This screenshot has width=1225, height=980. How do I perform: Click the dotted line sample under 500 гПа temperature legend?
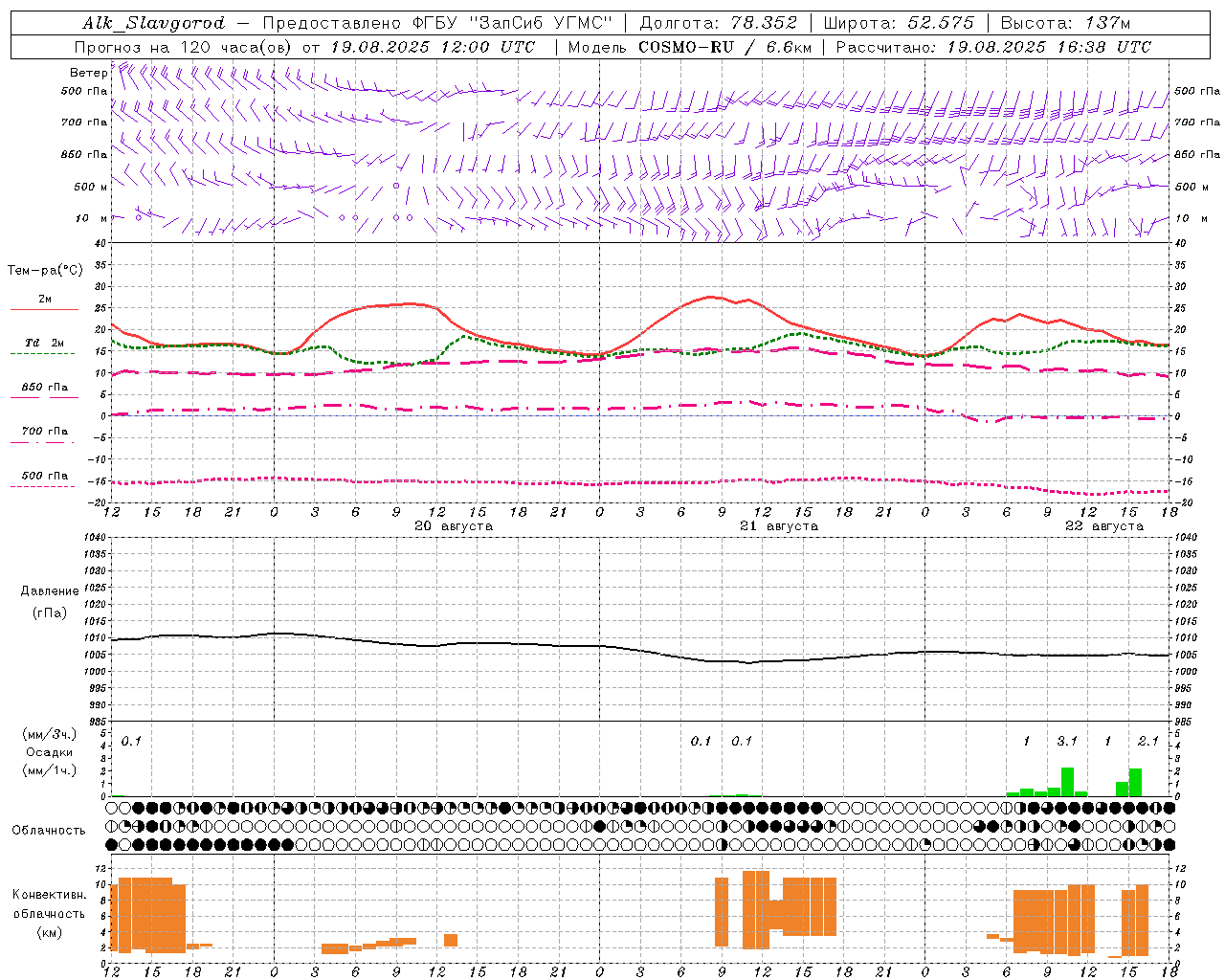(44, 486)
